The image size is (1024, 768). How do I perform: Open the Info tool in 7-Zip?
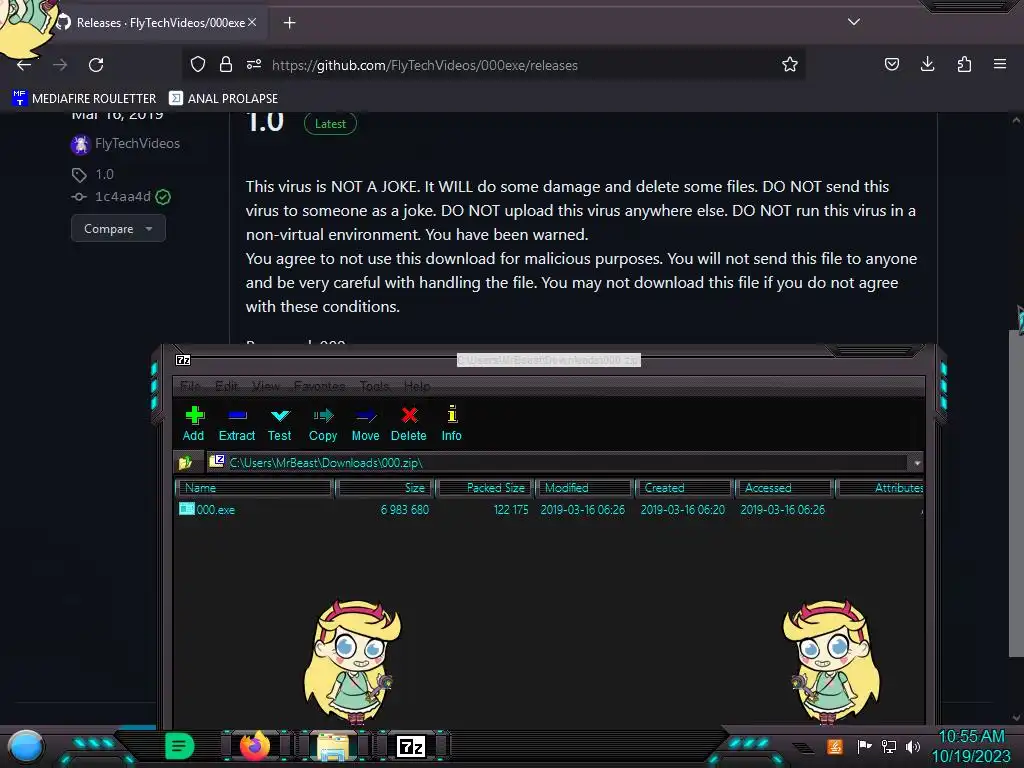coord(451,424)
